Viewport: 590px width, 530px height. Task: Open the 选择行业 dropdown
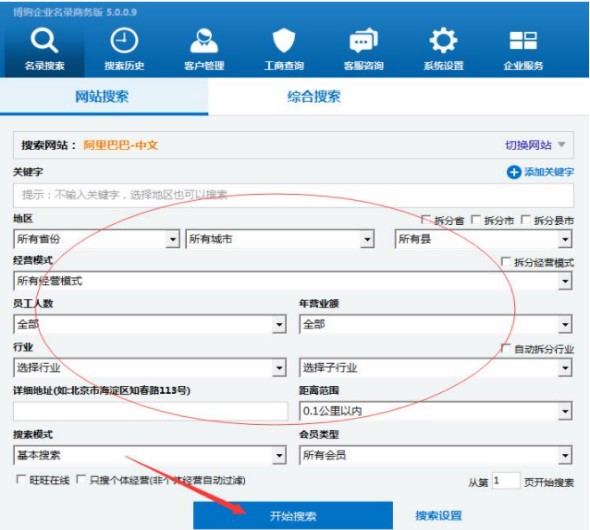[150, 368]
